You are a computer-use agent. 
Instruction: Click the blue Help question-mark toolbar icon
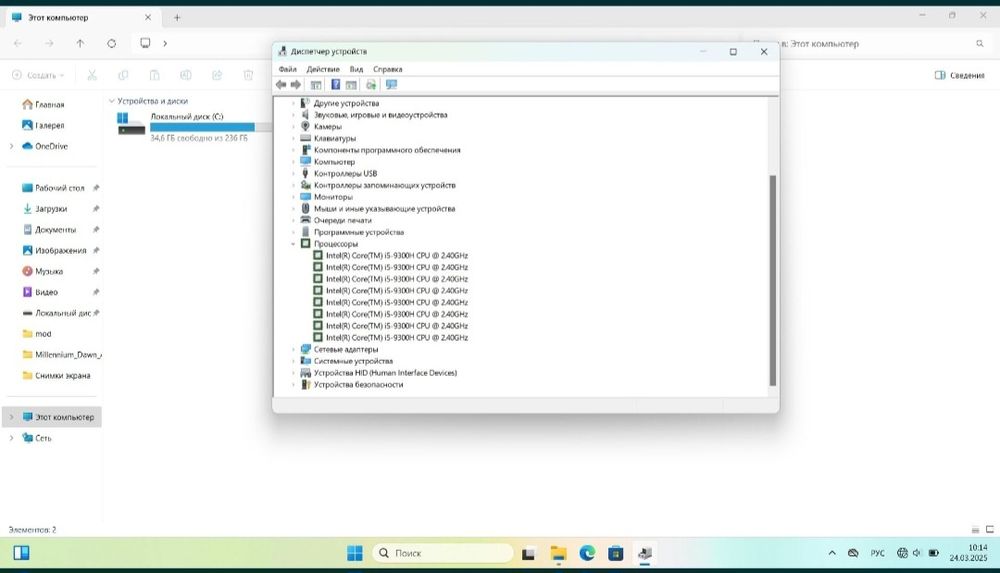click(x=335, y=85)
